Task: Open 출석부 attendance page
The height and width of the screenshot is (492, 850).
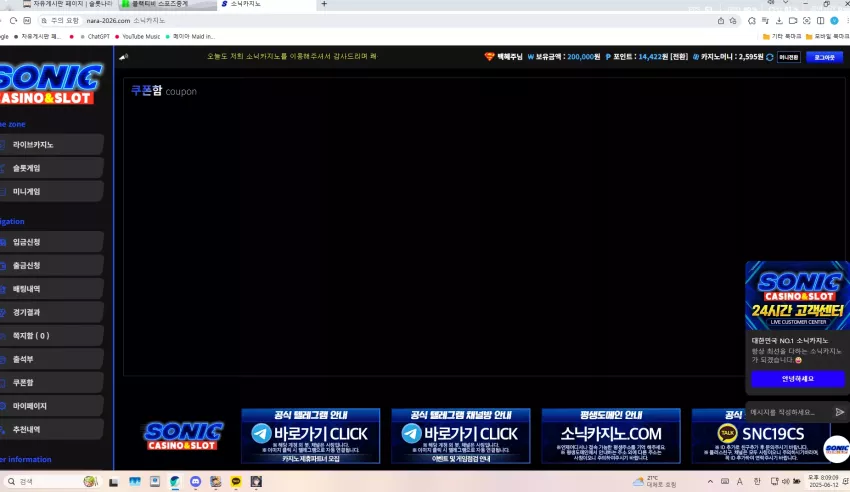Action: (x=51, y=359)
